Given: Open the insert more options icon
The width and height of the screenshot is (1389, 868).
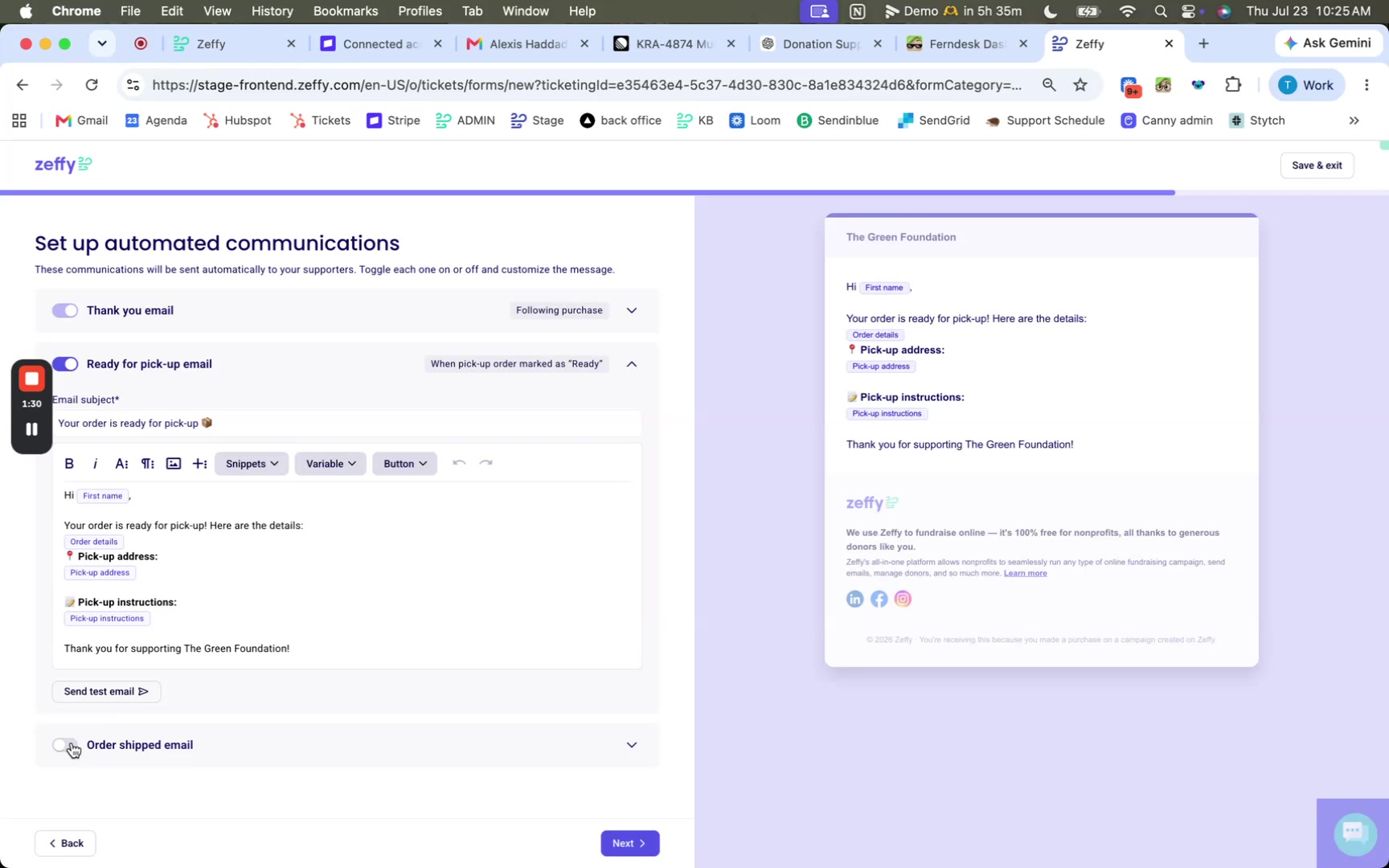Looking at the screenshot, I should point(199,464).
